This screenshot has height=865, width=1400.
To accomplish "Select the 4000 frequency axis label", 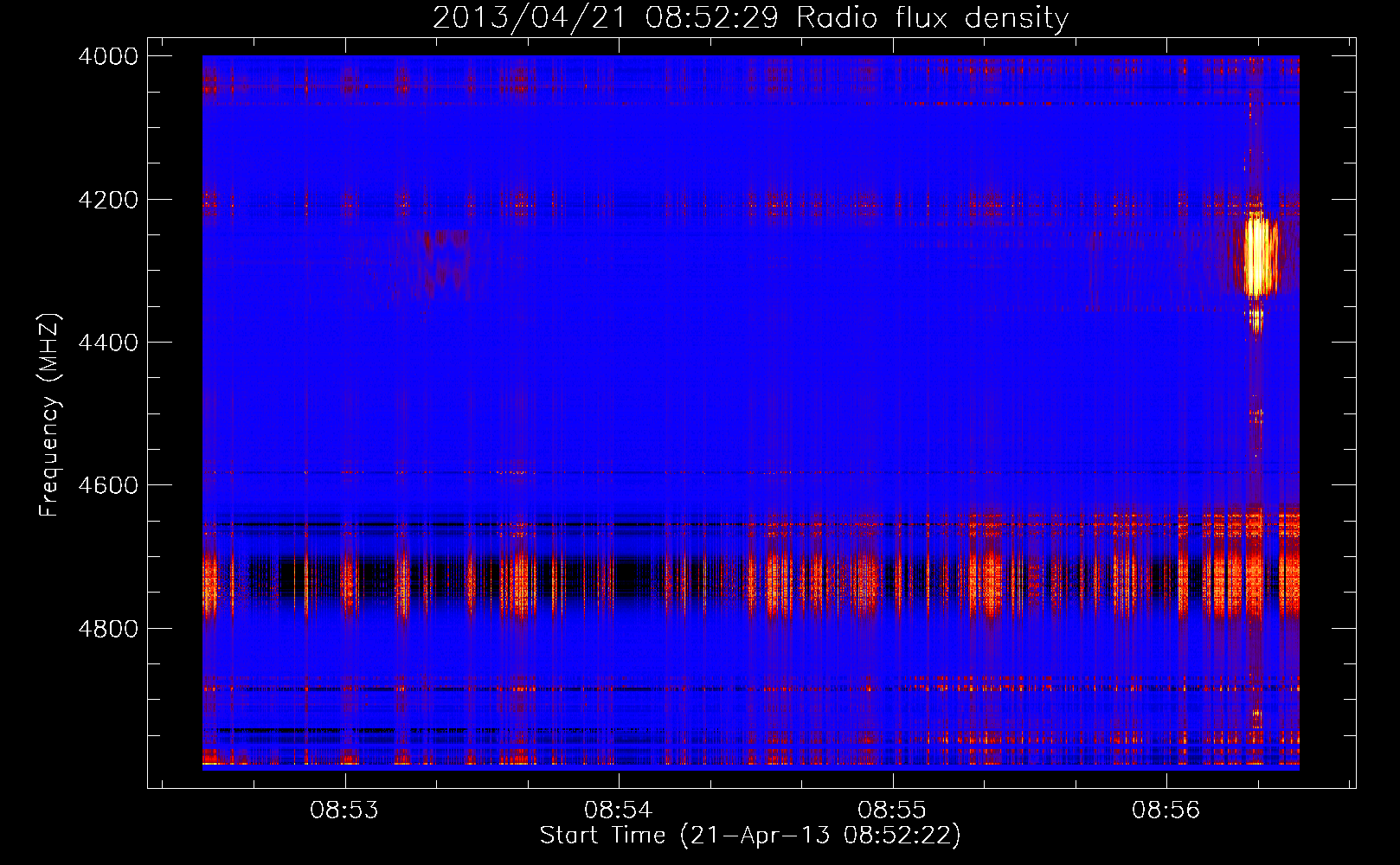I will (x=108, y=56).
